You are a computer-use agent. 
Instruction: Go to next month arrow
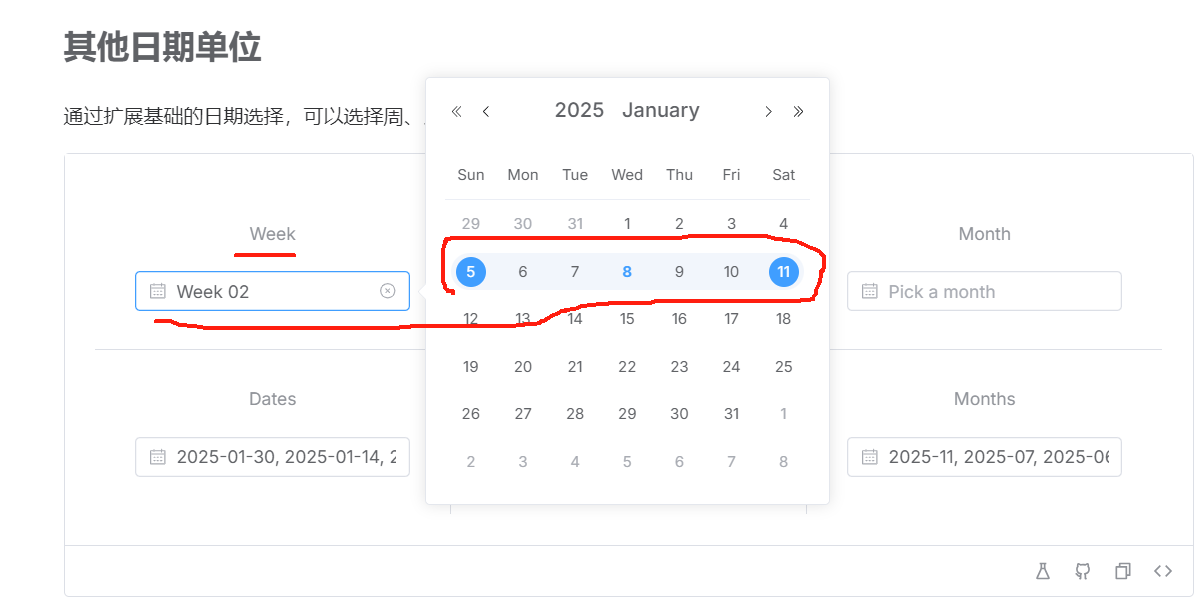(768, 112)
